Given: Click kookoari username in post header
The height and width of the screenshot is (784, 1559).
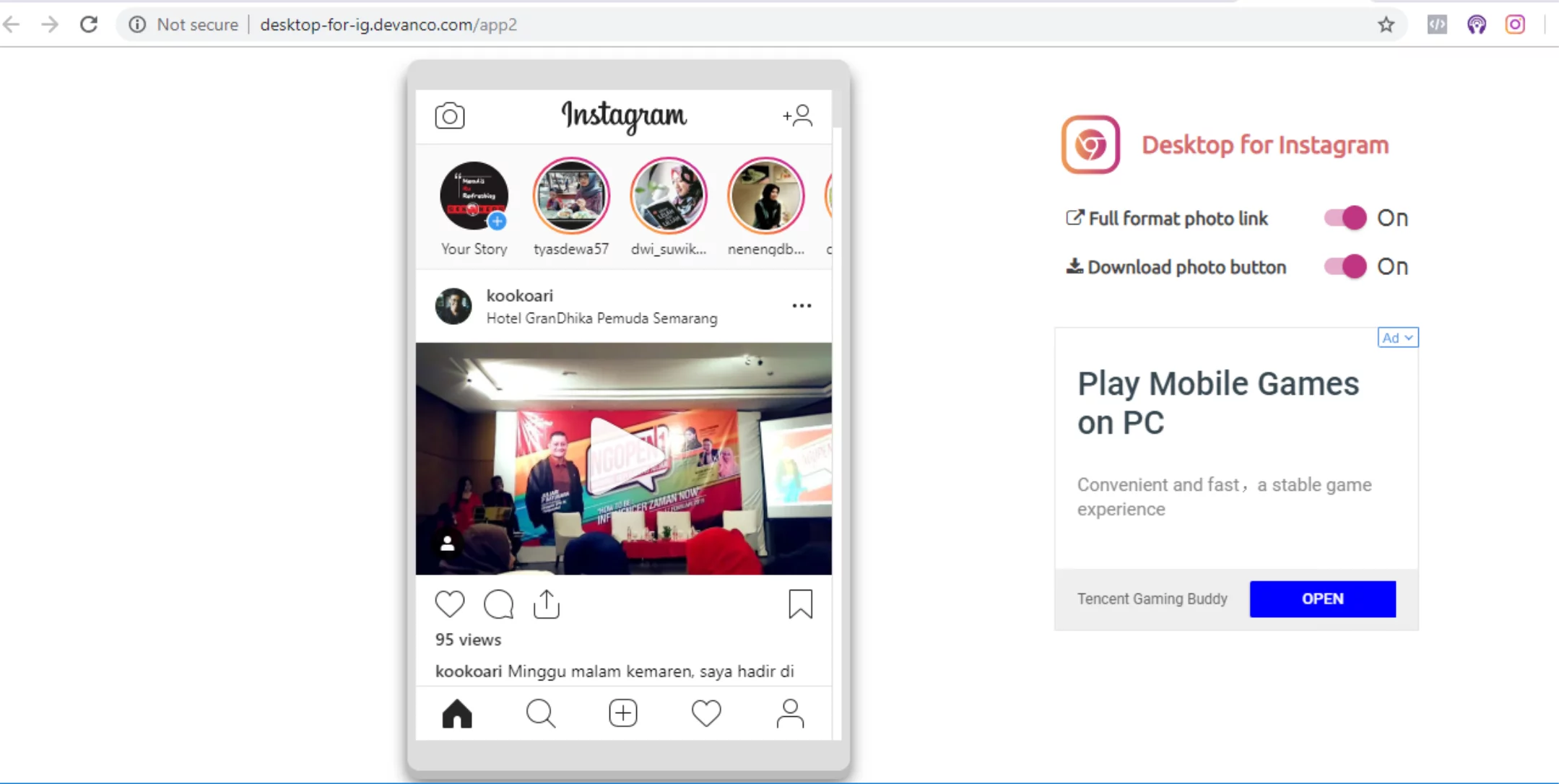Looking at the screenshot, I should [x=520, y=295].
